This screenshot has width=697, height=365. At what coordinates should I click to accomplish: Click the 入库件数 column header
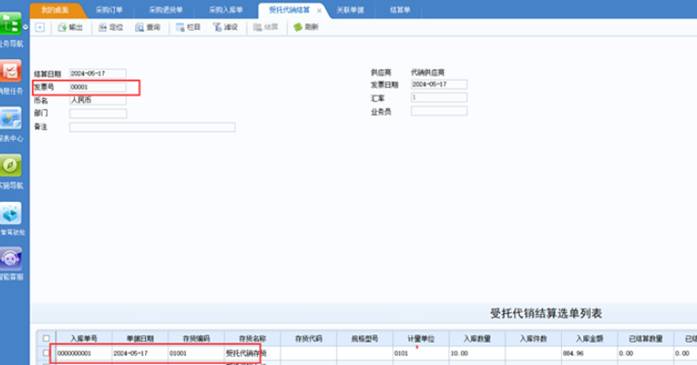click(x=533, y=339)
